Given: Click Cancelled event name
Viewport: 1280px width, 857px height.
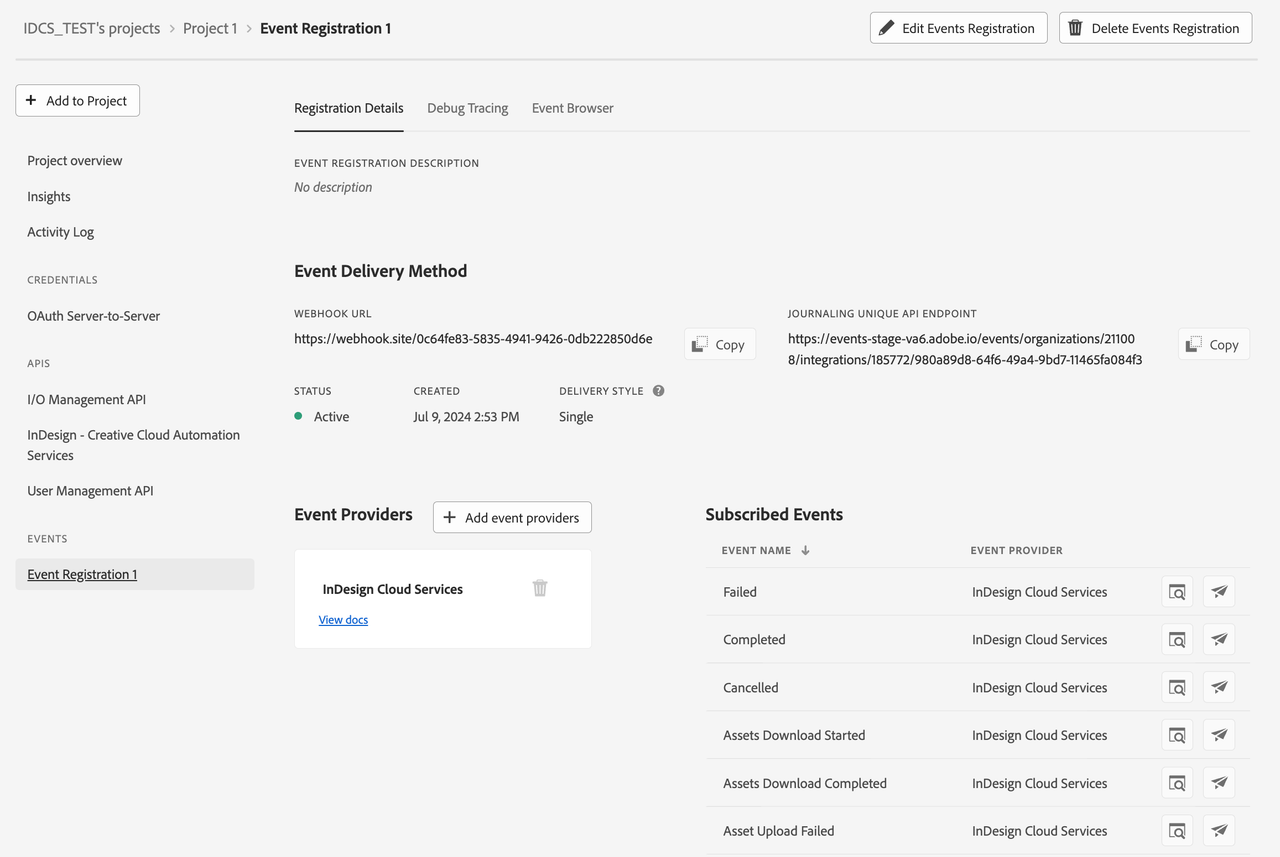Looking at the screenshot, I should [751, 688].
